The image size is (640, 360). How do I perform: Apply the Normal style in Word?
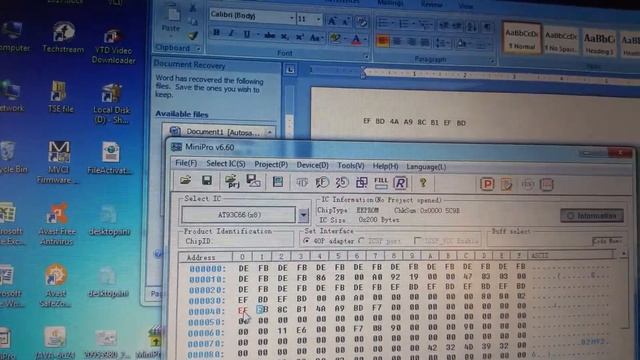click(x=522, y=38)
